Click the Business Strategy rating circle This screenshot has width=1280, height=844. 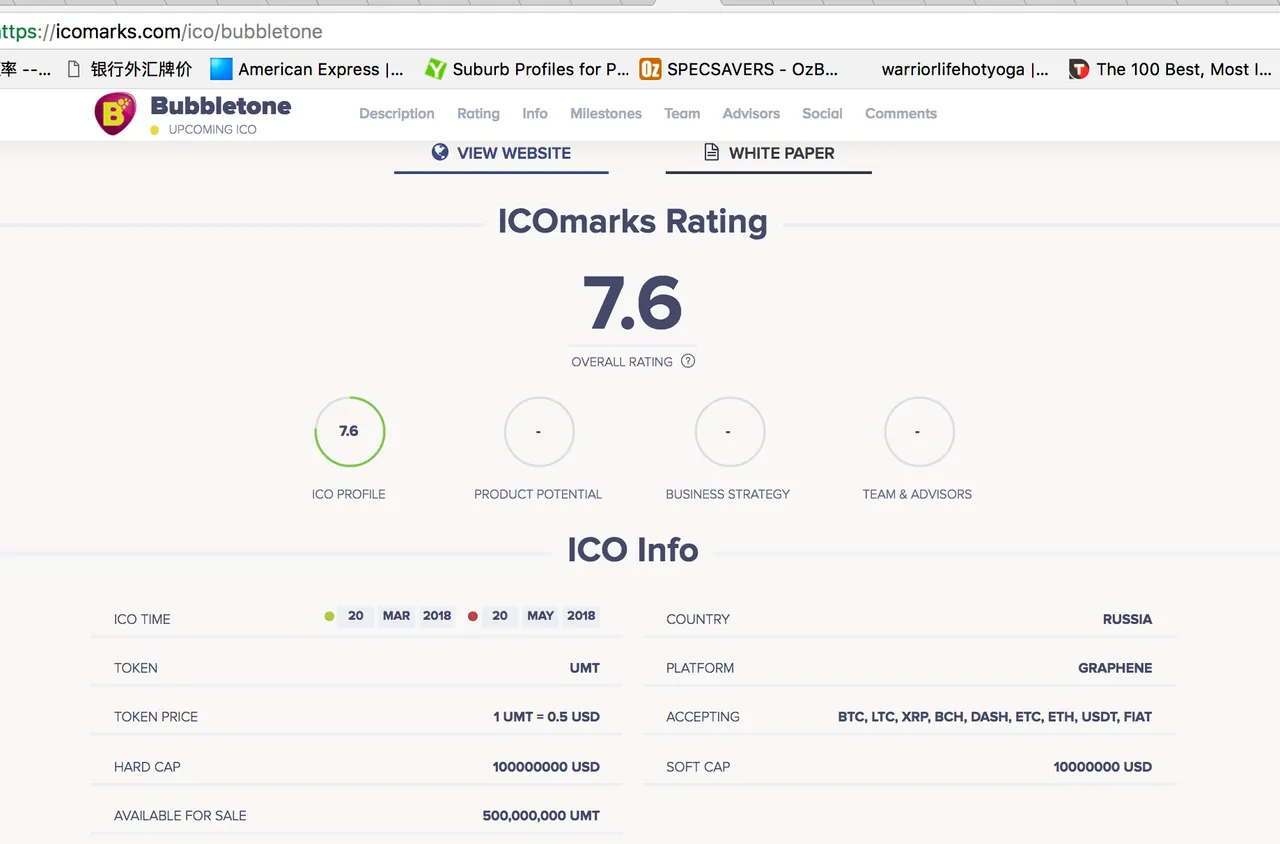click(729, 432)
